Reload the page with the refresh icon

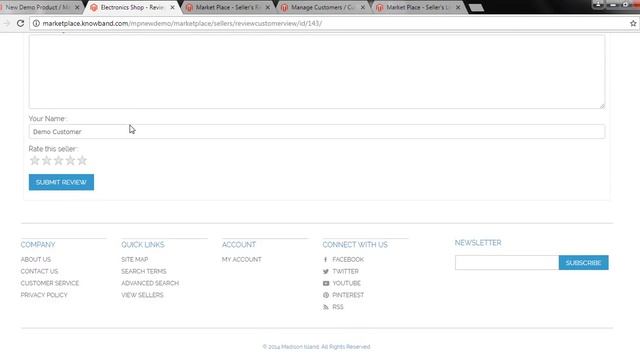(x=20, y=23)
